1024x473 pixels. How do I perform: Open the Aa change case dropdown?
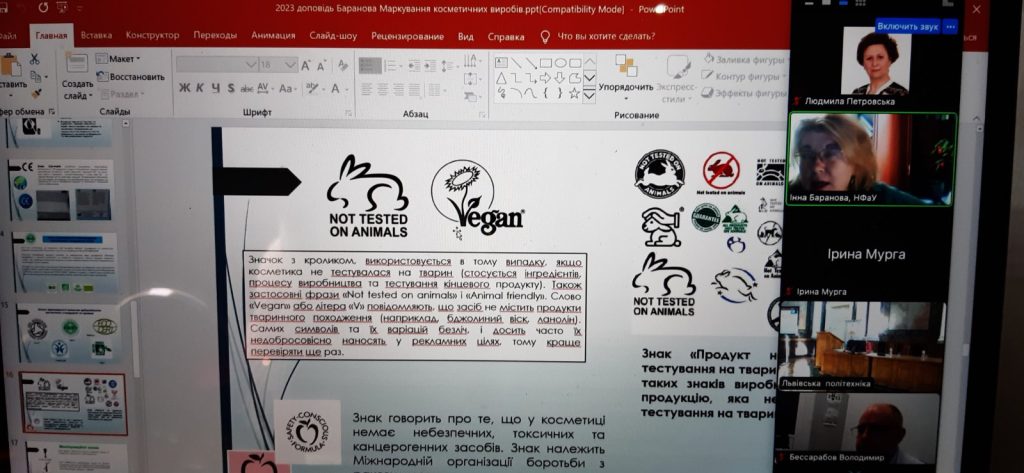coord(288,88)
